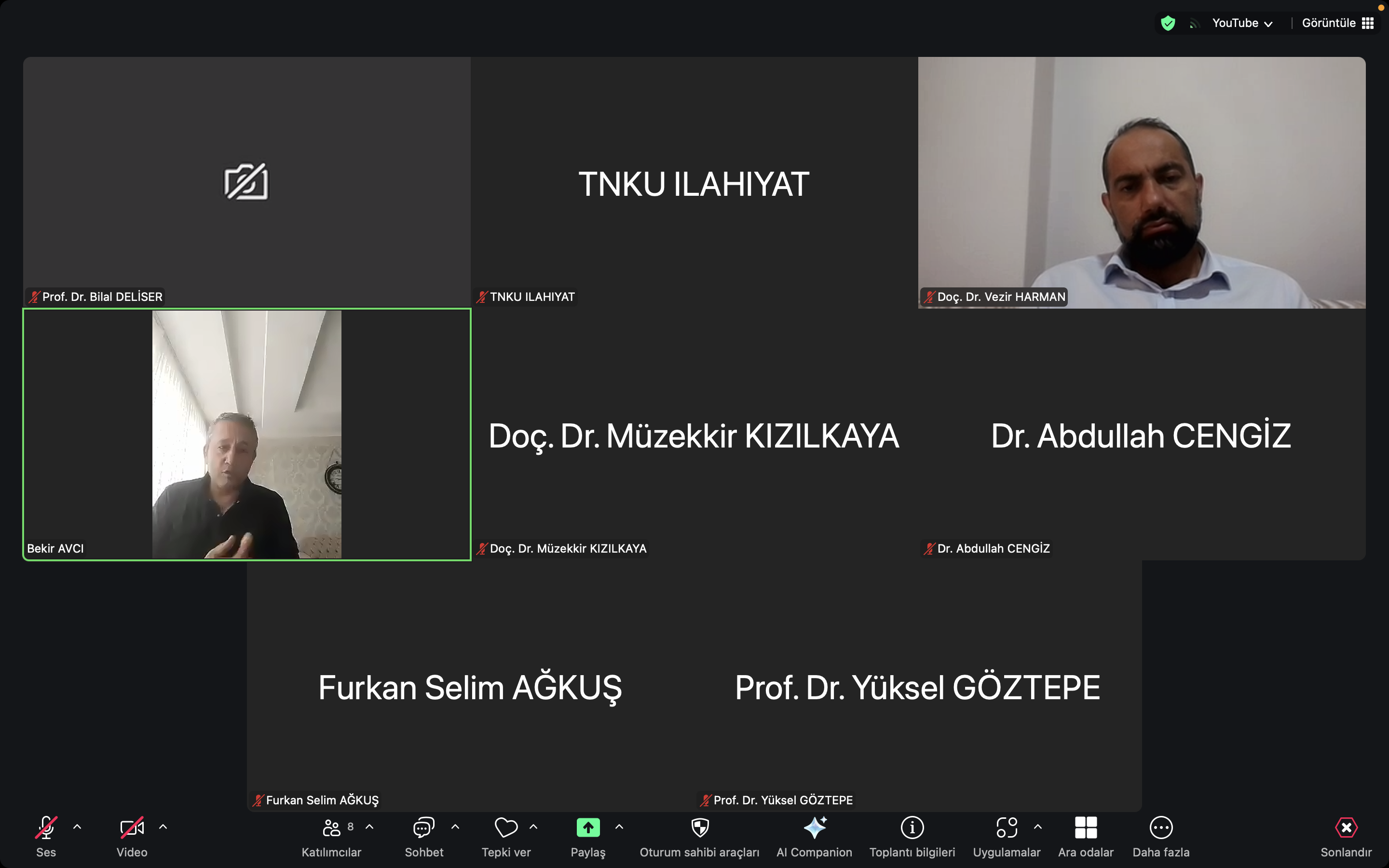Open the Görüntüle view layout menu
Screen dimensions: 1389x868
click(x=1337, y=23)
